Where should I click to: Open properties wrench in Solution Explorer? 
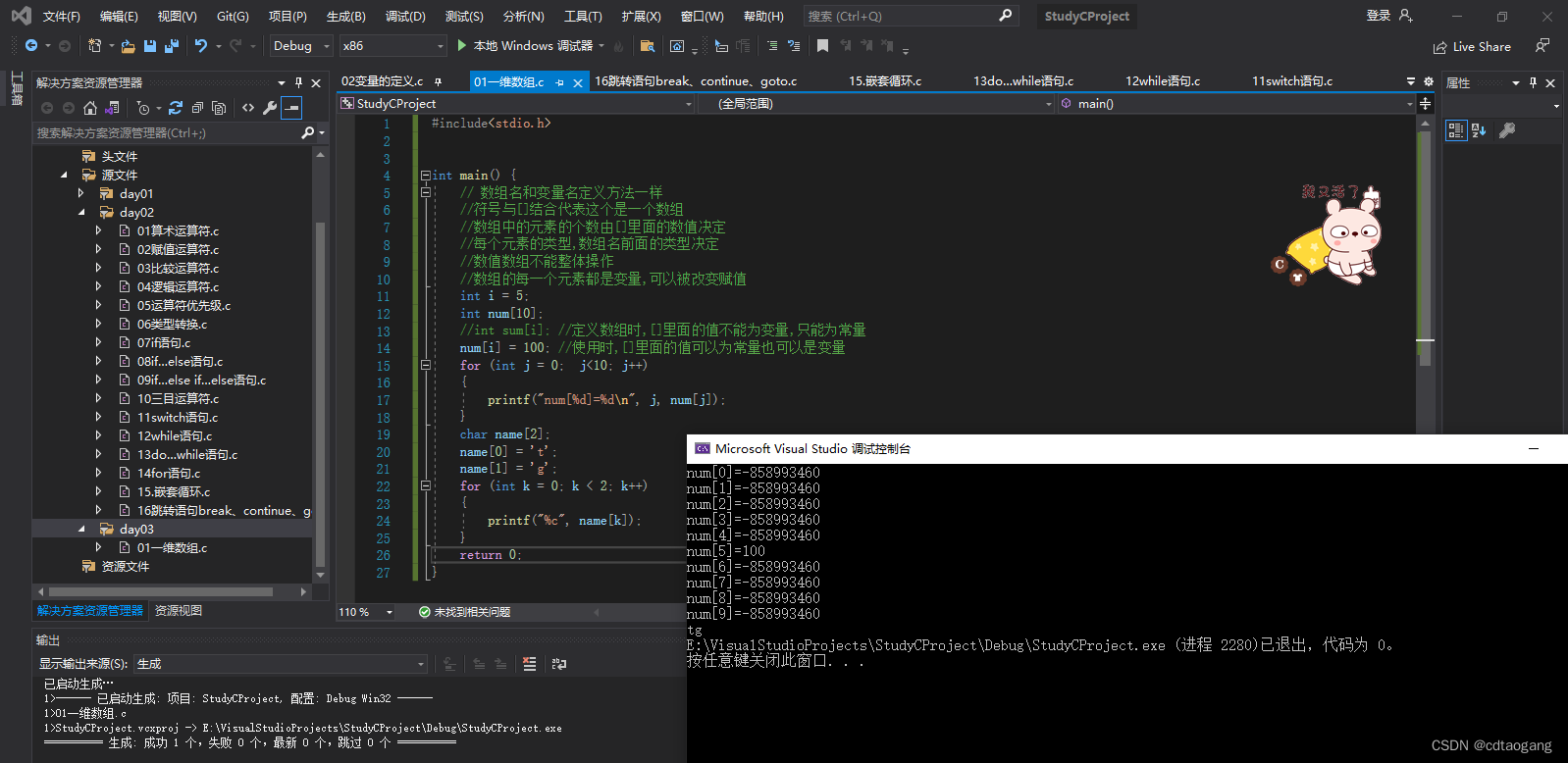point(270,108)
